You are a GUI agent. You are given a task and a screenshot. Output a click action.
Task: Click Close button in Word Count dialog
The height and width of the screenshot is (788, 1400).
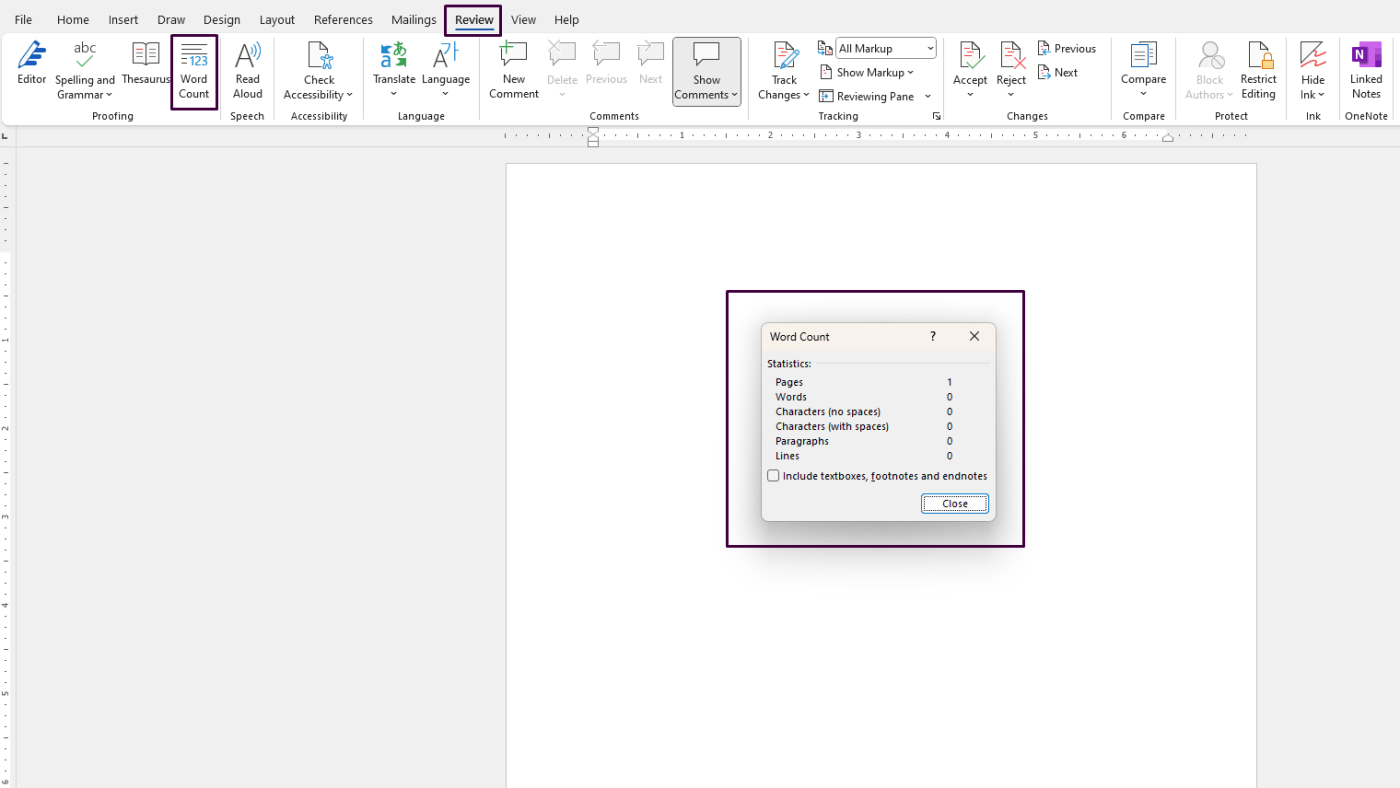955,504
